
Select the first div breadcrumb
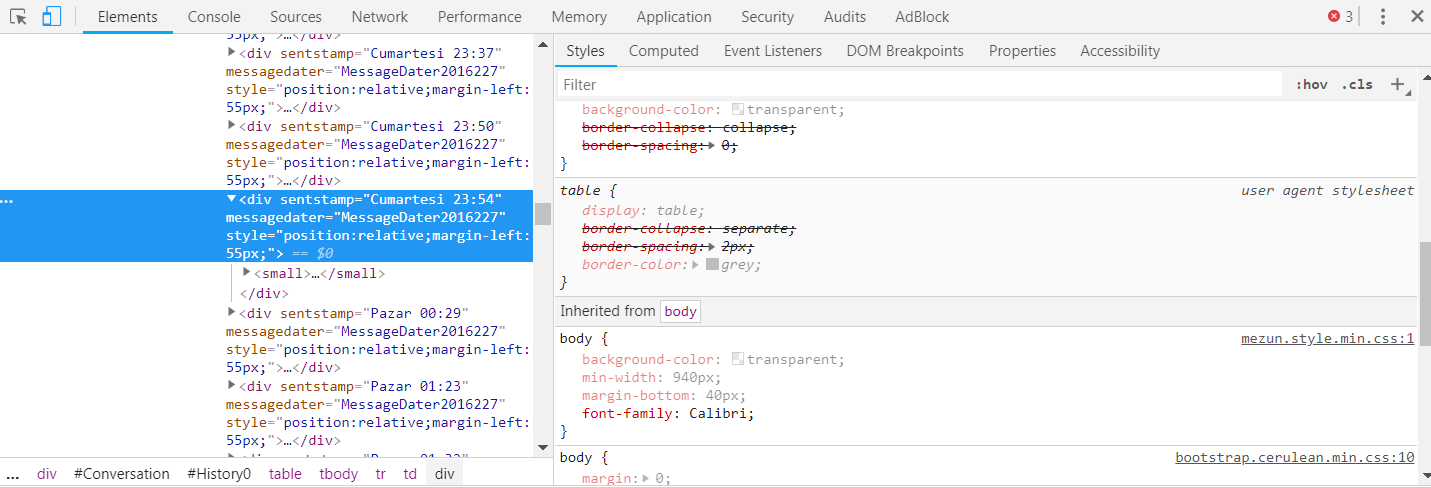[x=47, y=475]
